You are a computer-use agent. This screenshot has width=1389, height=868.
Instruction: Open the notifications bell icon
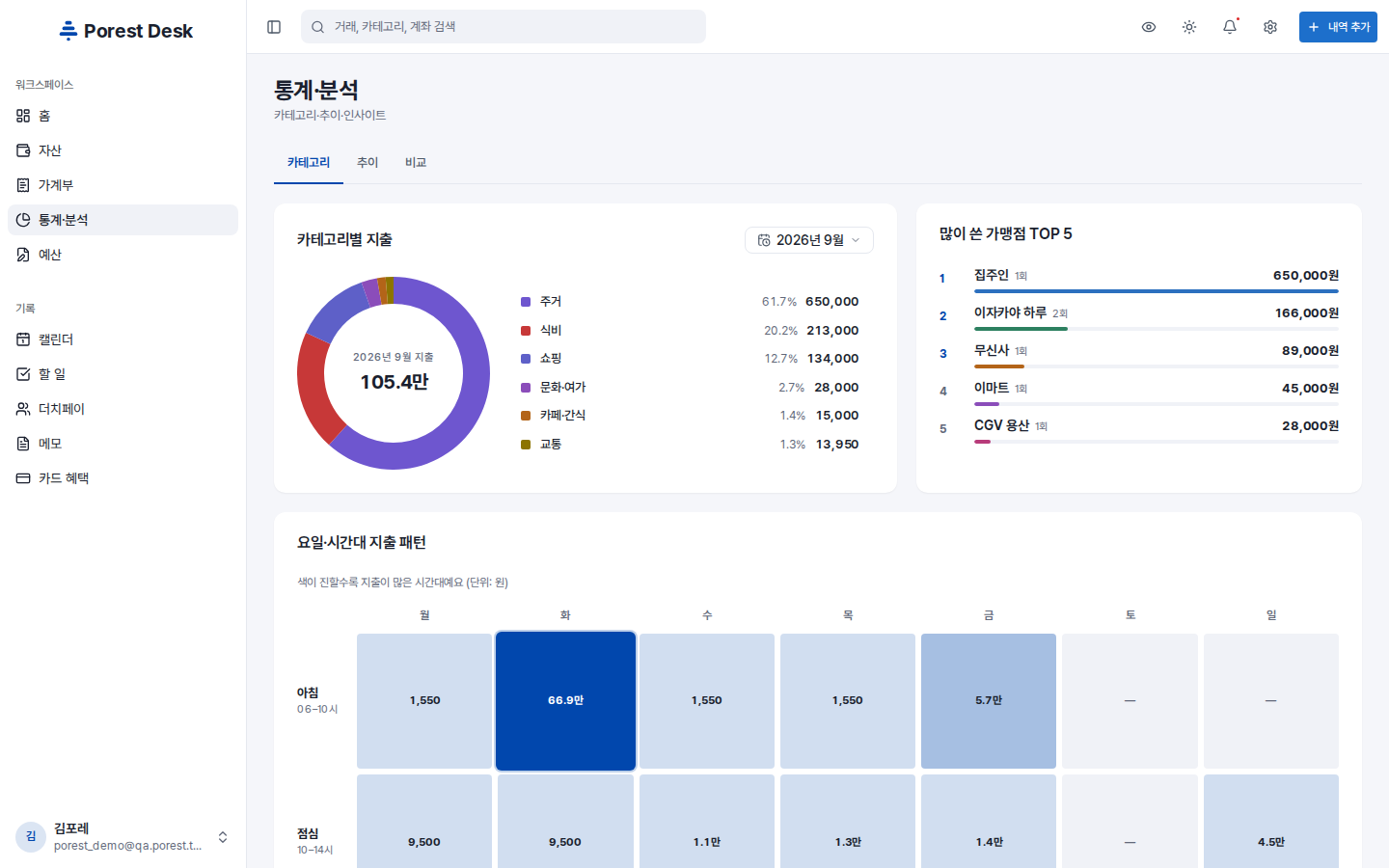coord(1230,27)
